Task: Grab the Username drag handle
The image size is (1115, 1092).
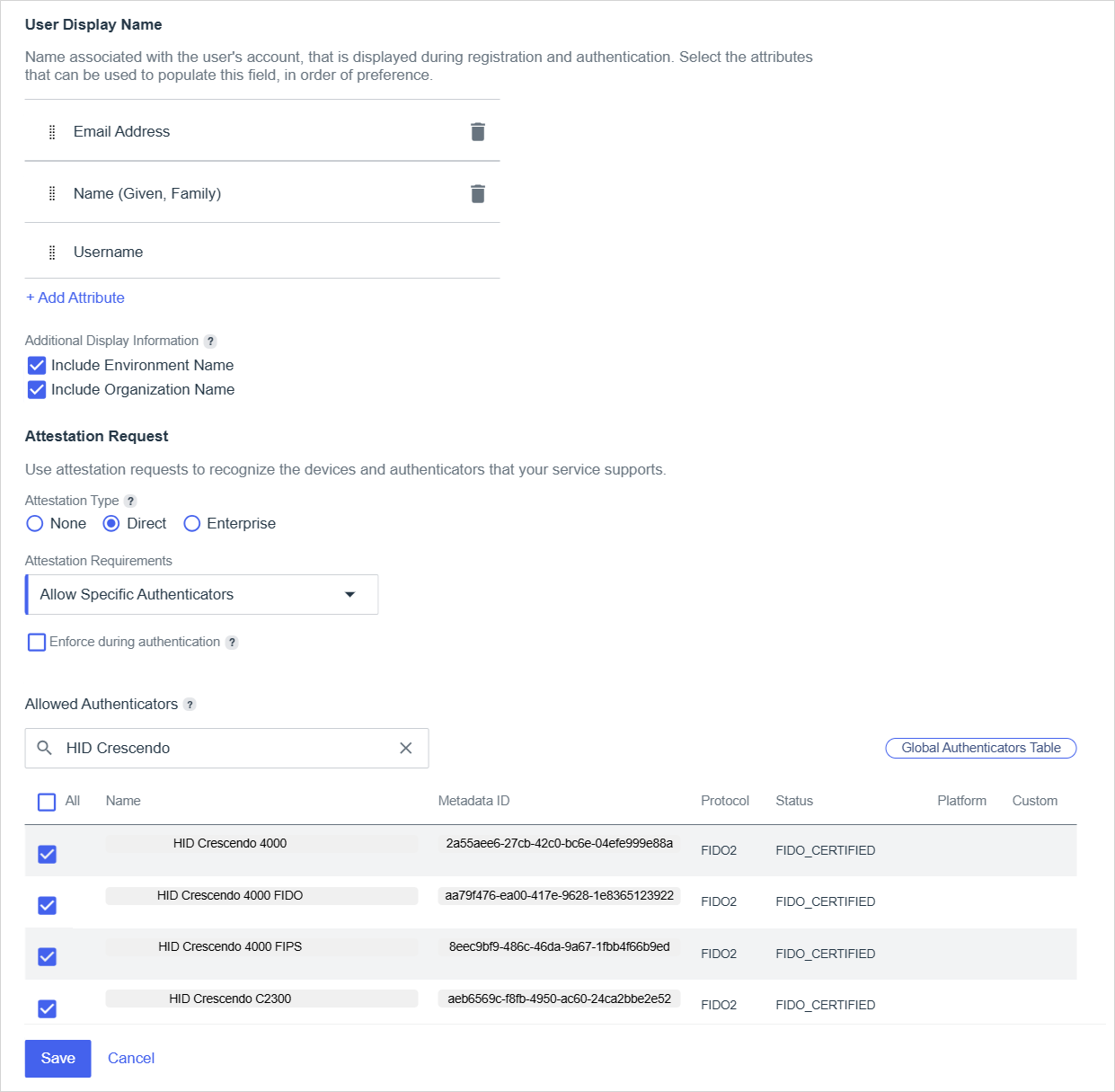Action: tap(52, 253)
